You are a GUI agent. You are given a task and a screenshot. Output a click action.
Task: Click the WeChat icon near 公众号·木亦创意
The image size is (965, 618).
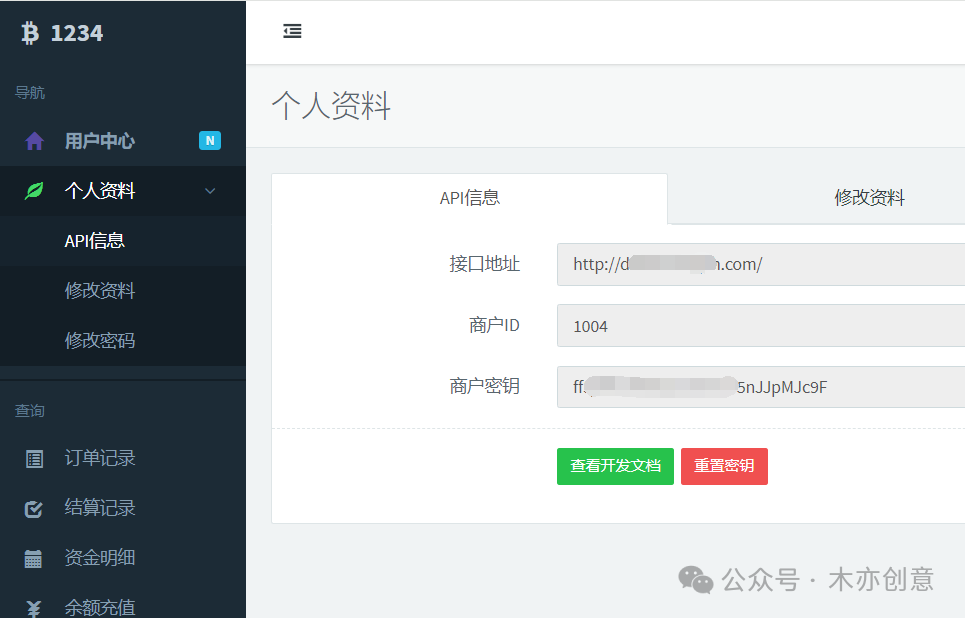[697, 579]
